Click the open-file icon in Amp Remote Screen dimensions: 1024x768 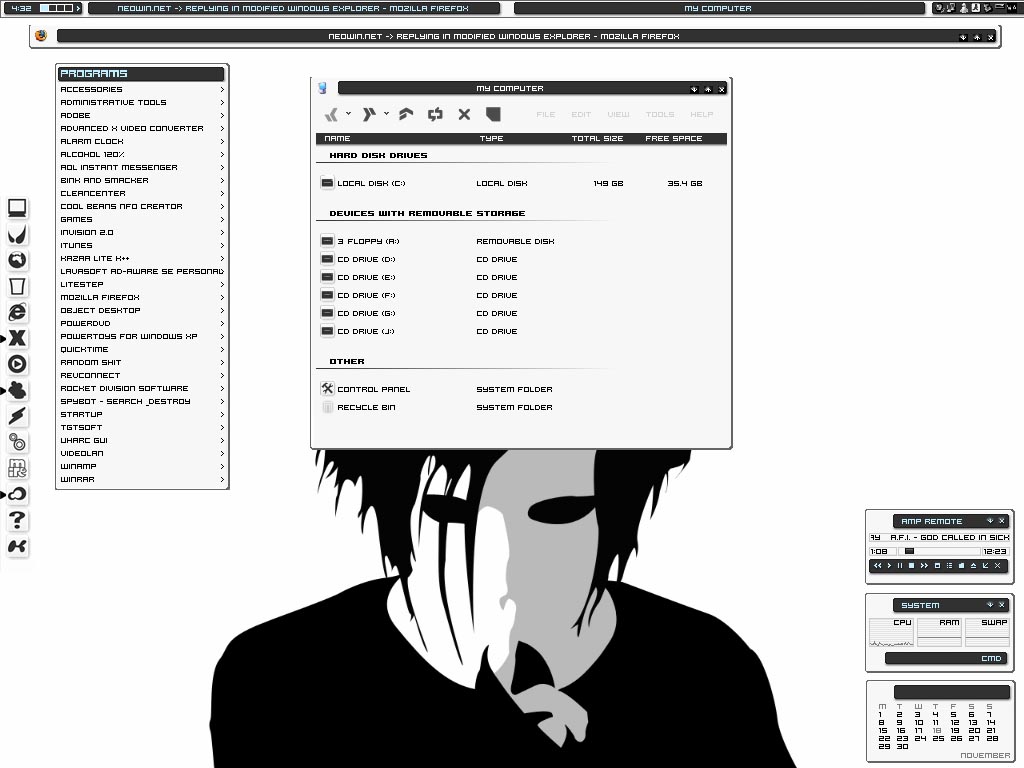coord(961,566)
